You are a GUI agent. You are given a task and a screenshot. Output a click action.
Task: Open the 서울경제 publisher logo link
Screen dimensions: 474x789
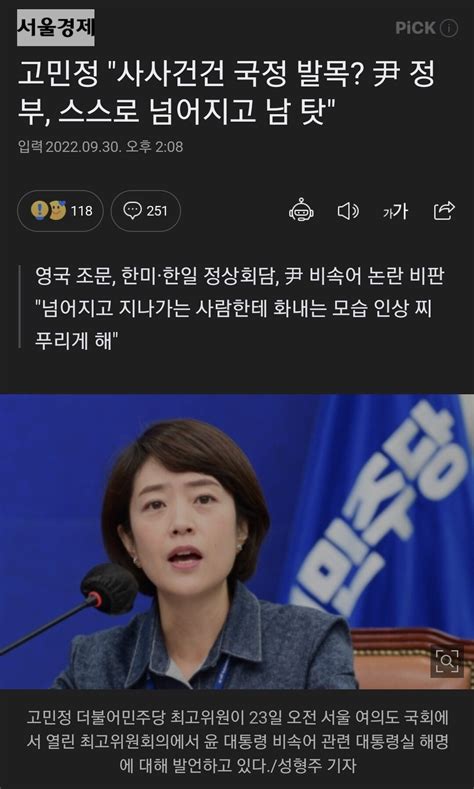pyautogui.click(x=55, y=28)
